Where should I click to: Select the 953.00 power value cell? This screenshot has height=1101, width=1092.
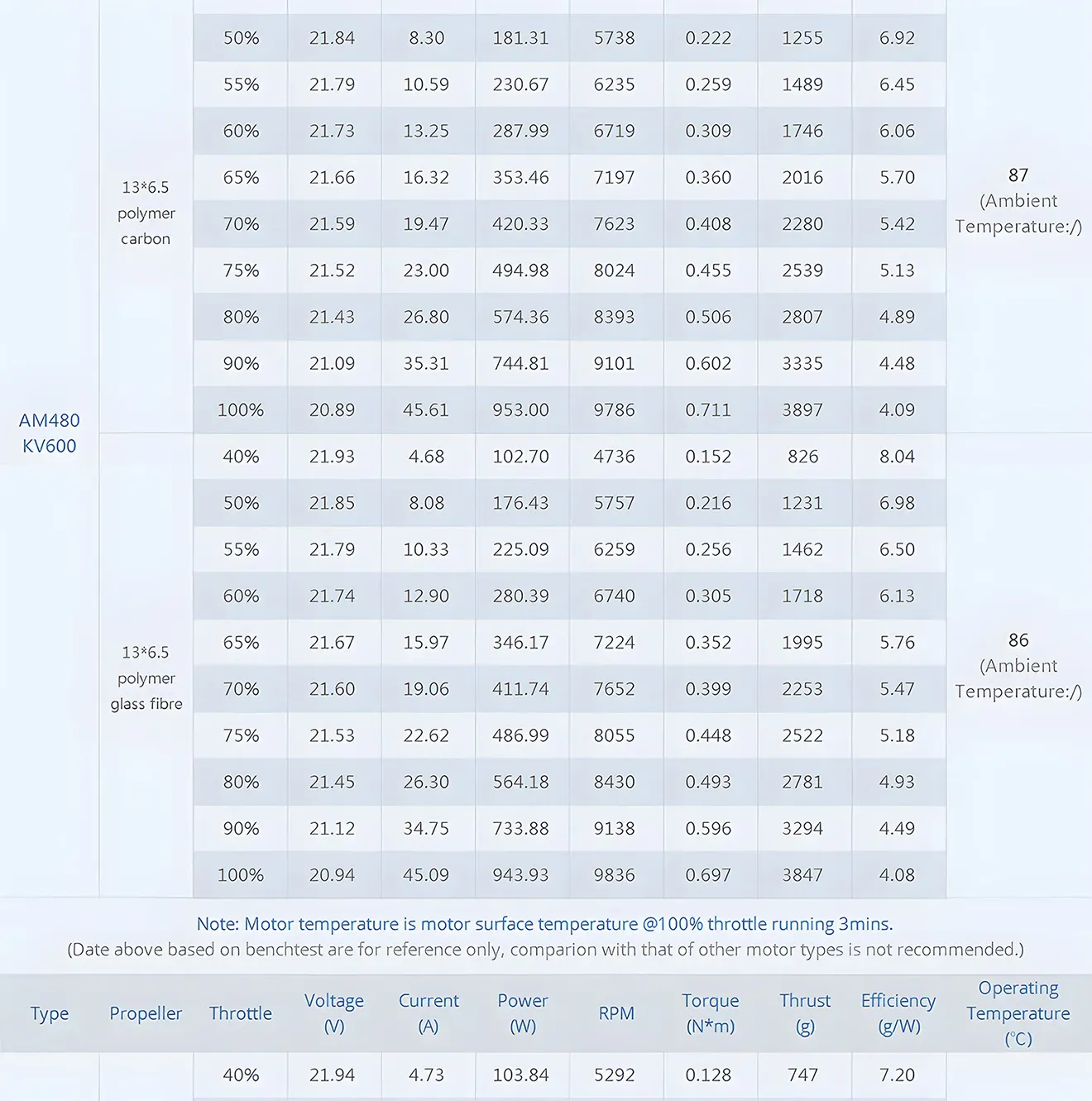pos(520,410)
